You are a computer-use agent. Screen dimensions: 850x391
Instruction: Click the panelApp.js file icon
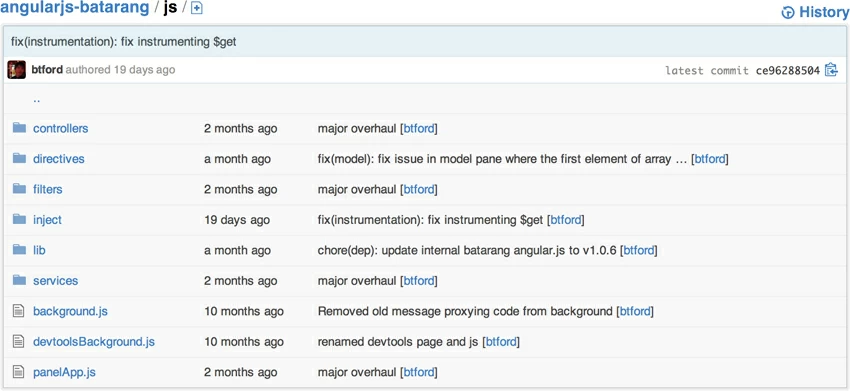click(19, 372)
